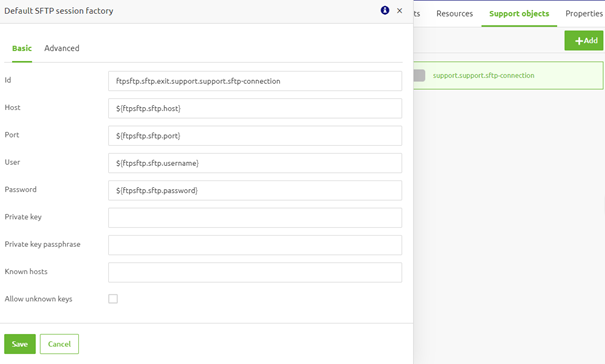Focus the Password input field

pos(255,190)
